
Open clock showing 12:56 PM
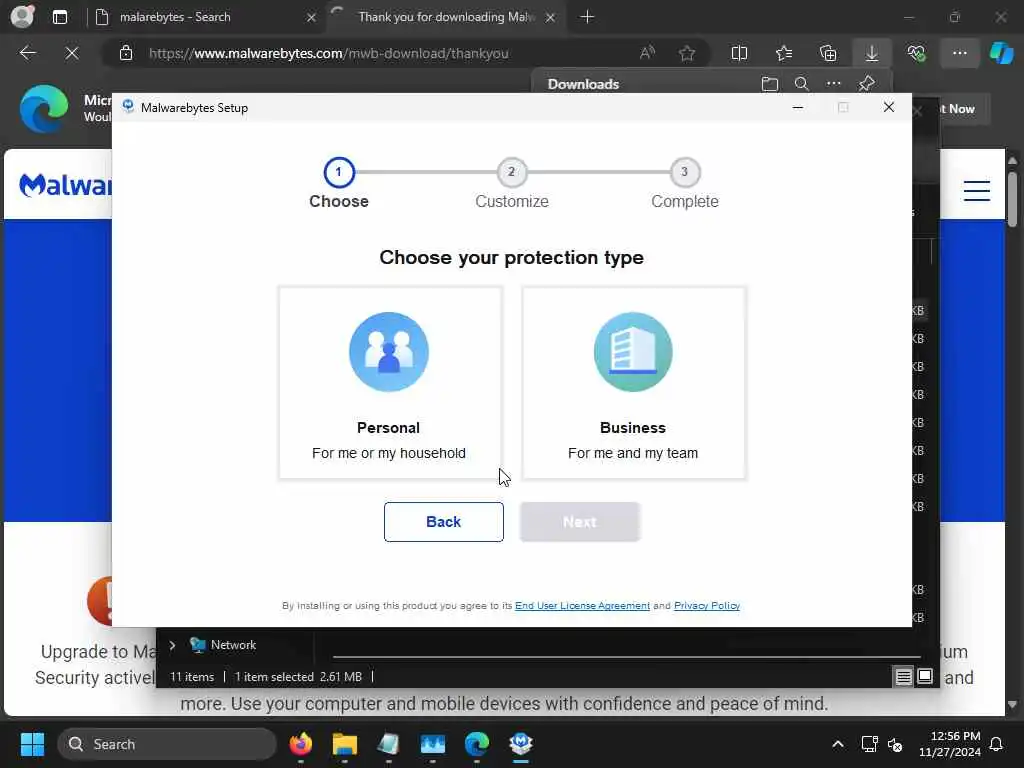pos(950,744)
